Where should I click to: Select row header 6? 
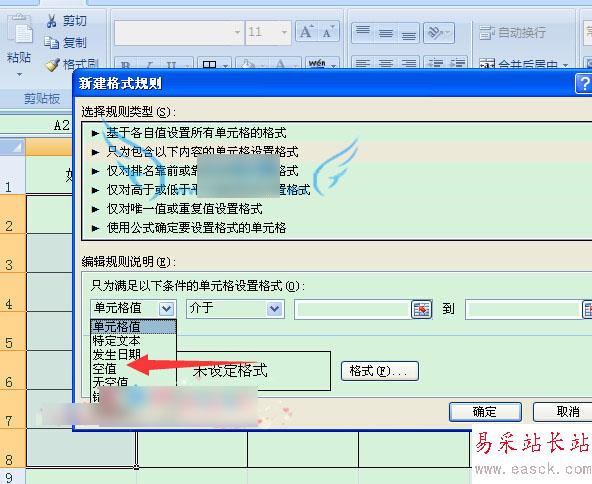tap(13, 370)
